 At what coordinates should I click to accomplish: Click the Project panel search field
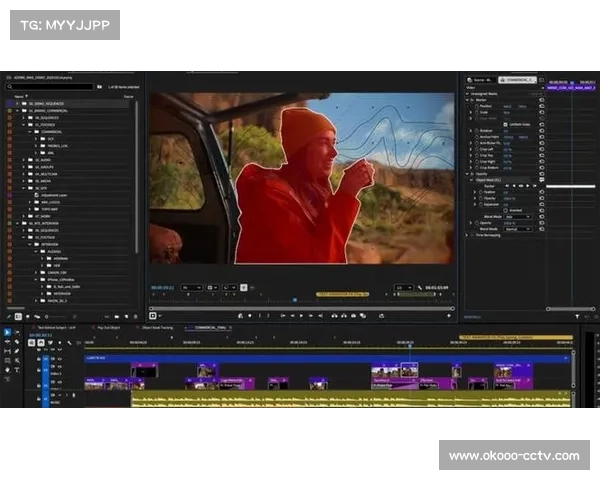(x=50, y=87)
